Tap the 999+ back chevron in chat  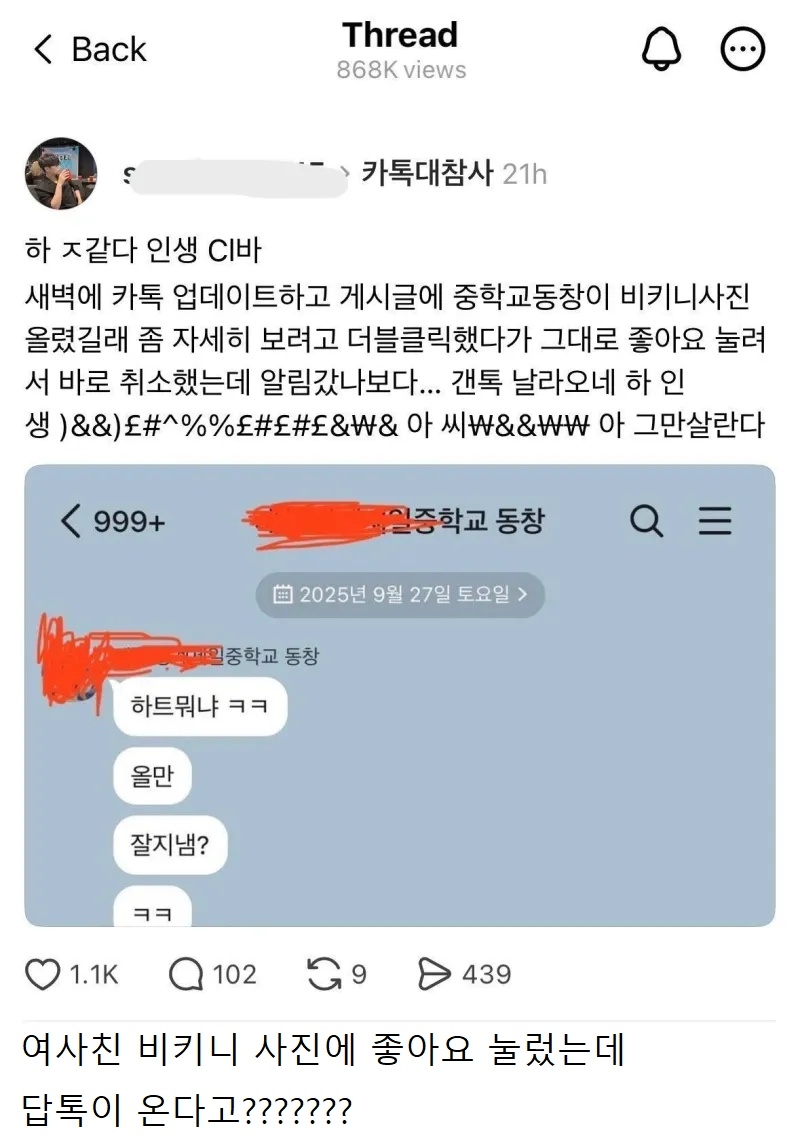pos(71,521)
